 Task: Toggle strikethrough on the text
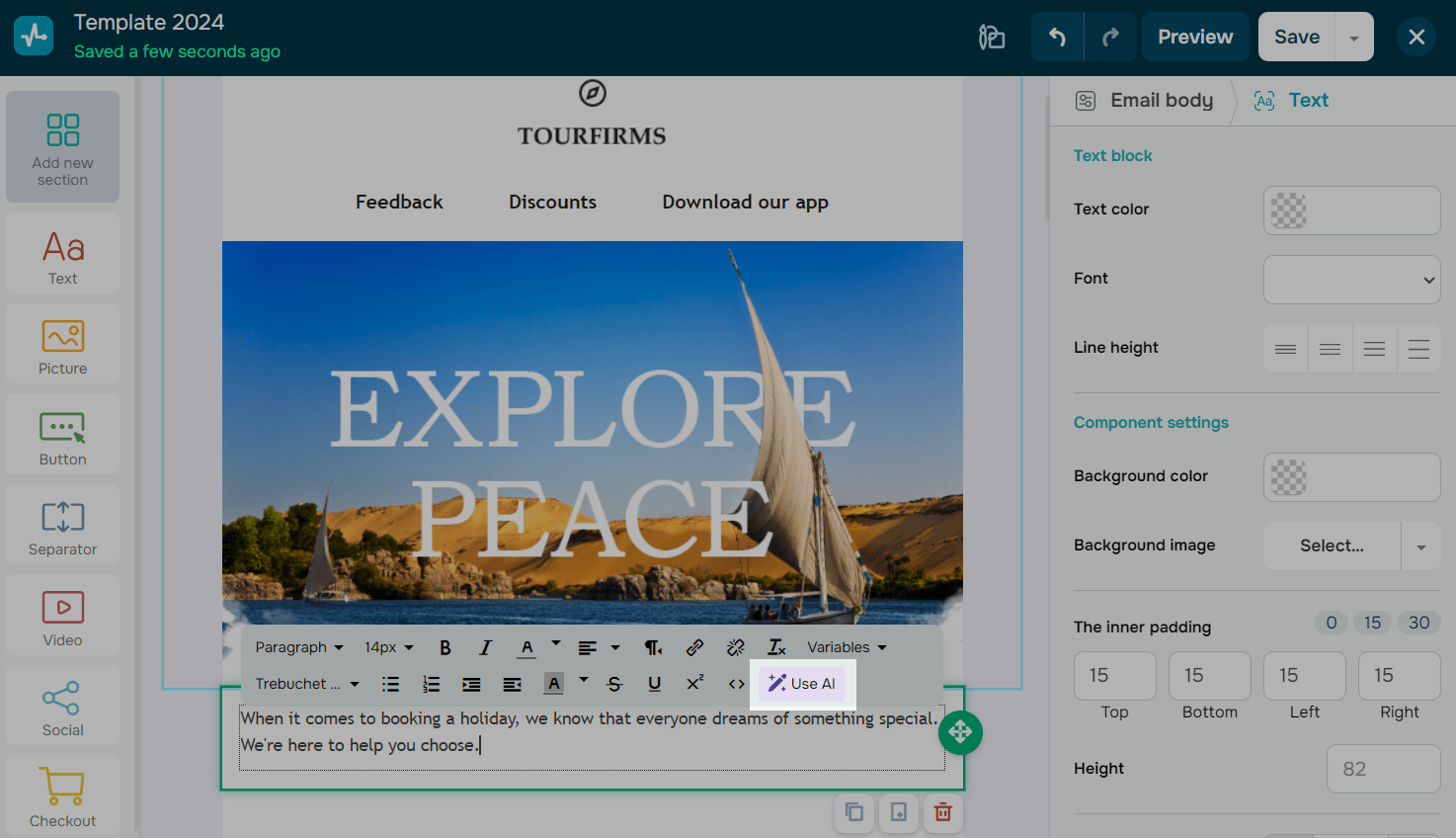coord(614,684)
